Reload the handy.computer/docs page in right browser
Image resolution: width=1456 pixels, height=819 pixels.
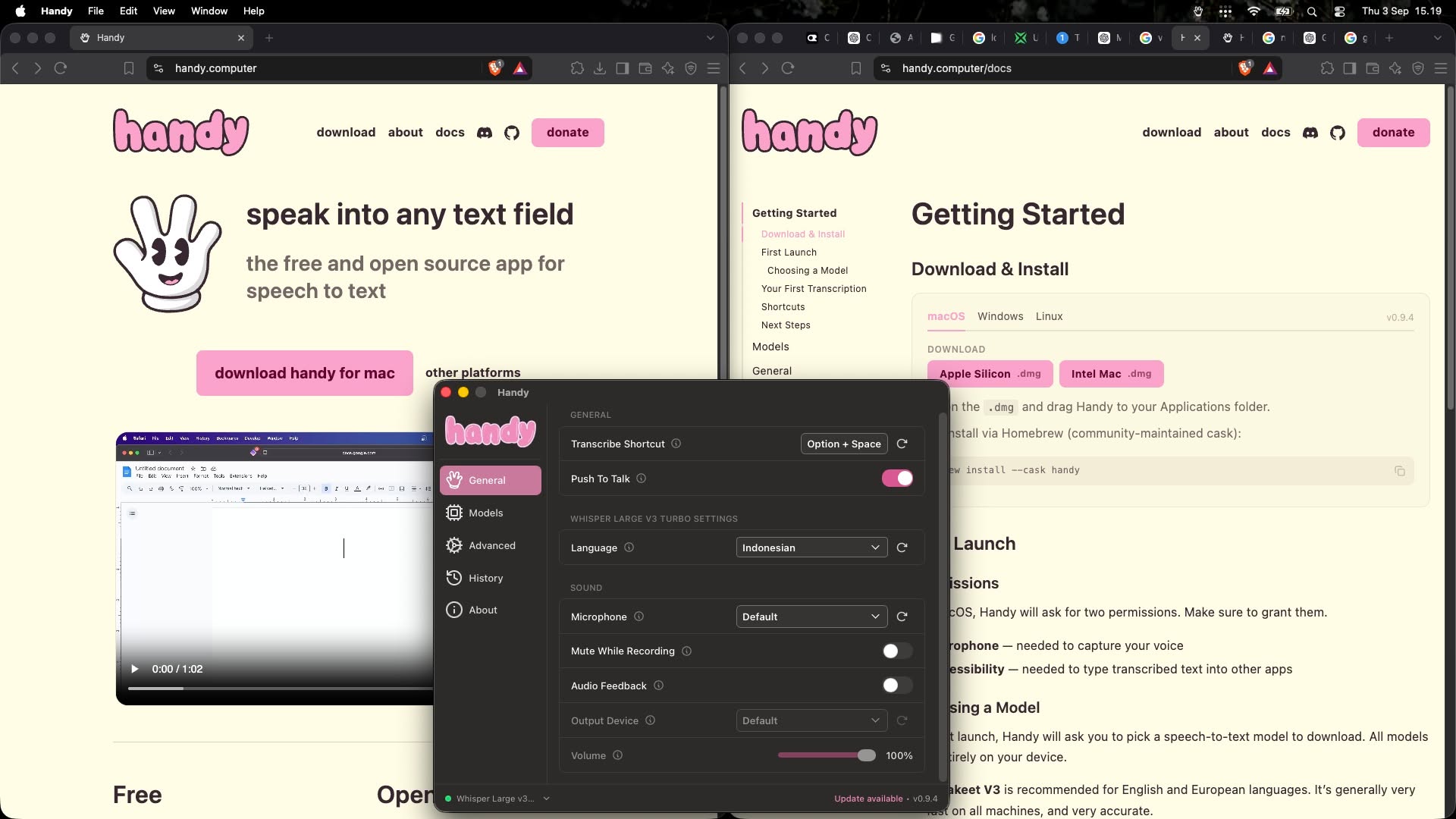click(788, 68)
